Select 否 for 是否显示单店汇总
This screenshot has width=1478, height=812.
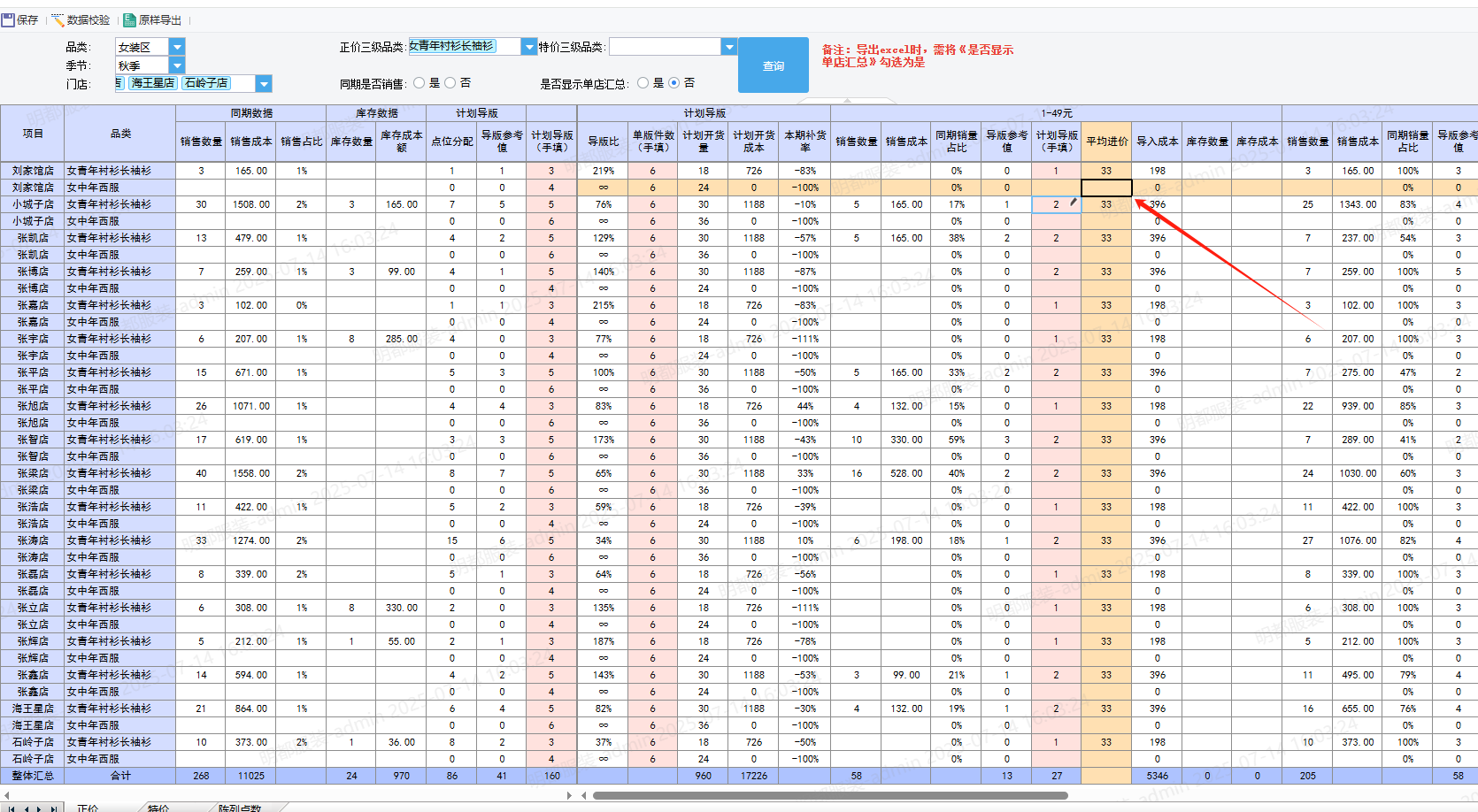coord(674,83)
